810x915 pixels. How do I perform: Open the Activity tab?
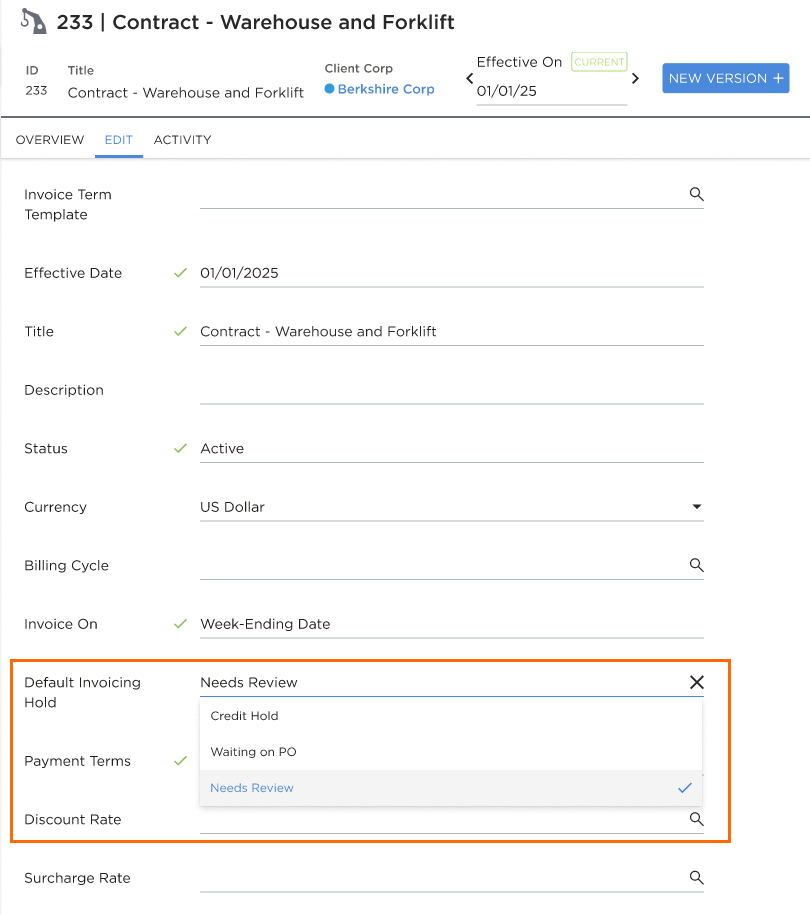point(182,140)
